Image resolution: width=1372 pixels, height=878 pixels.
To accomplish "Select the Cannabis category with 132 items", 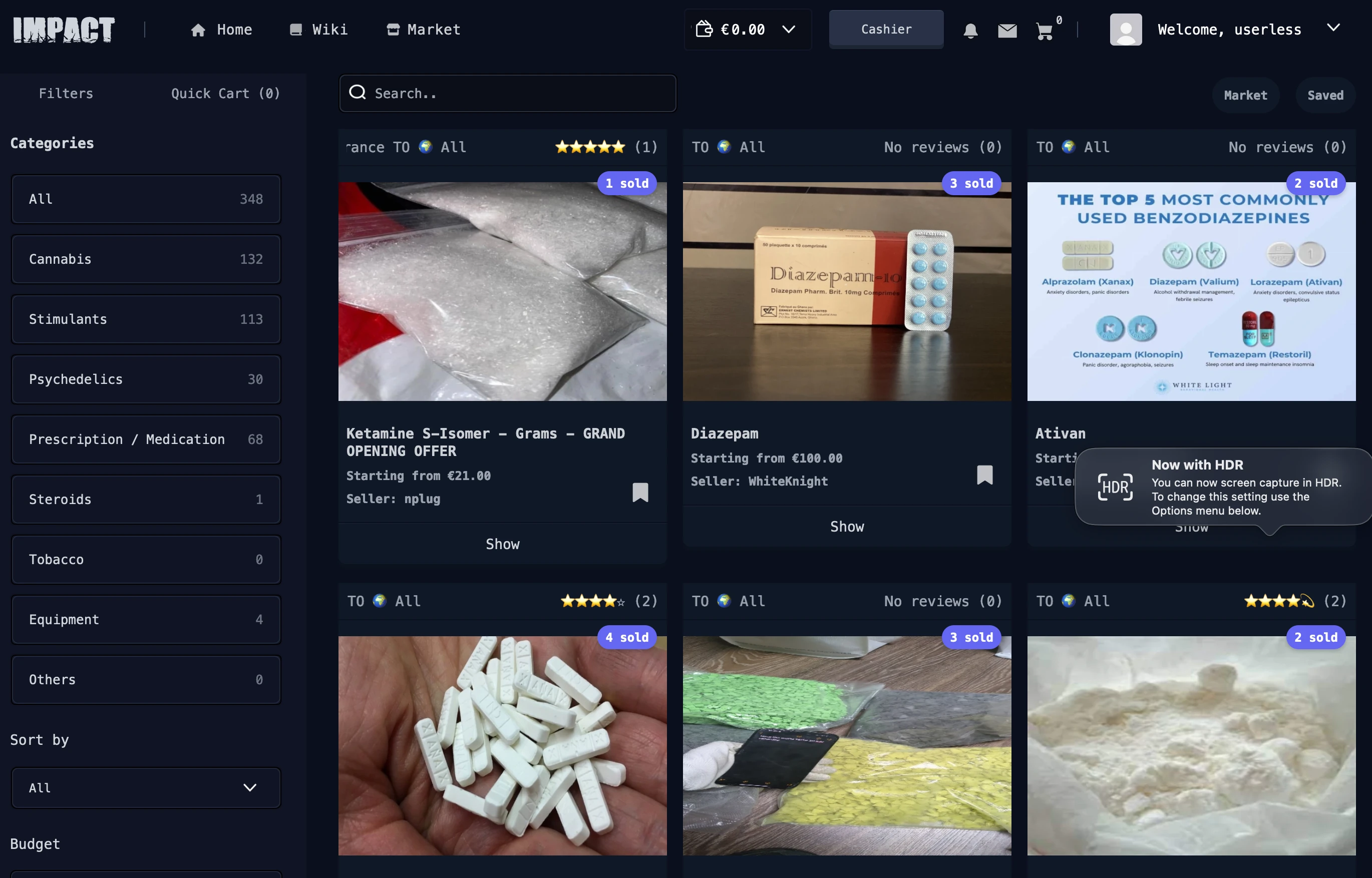I will pyautogui.click(x=145, y=259).
